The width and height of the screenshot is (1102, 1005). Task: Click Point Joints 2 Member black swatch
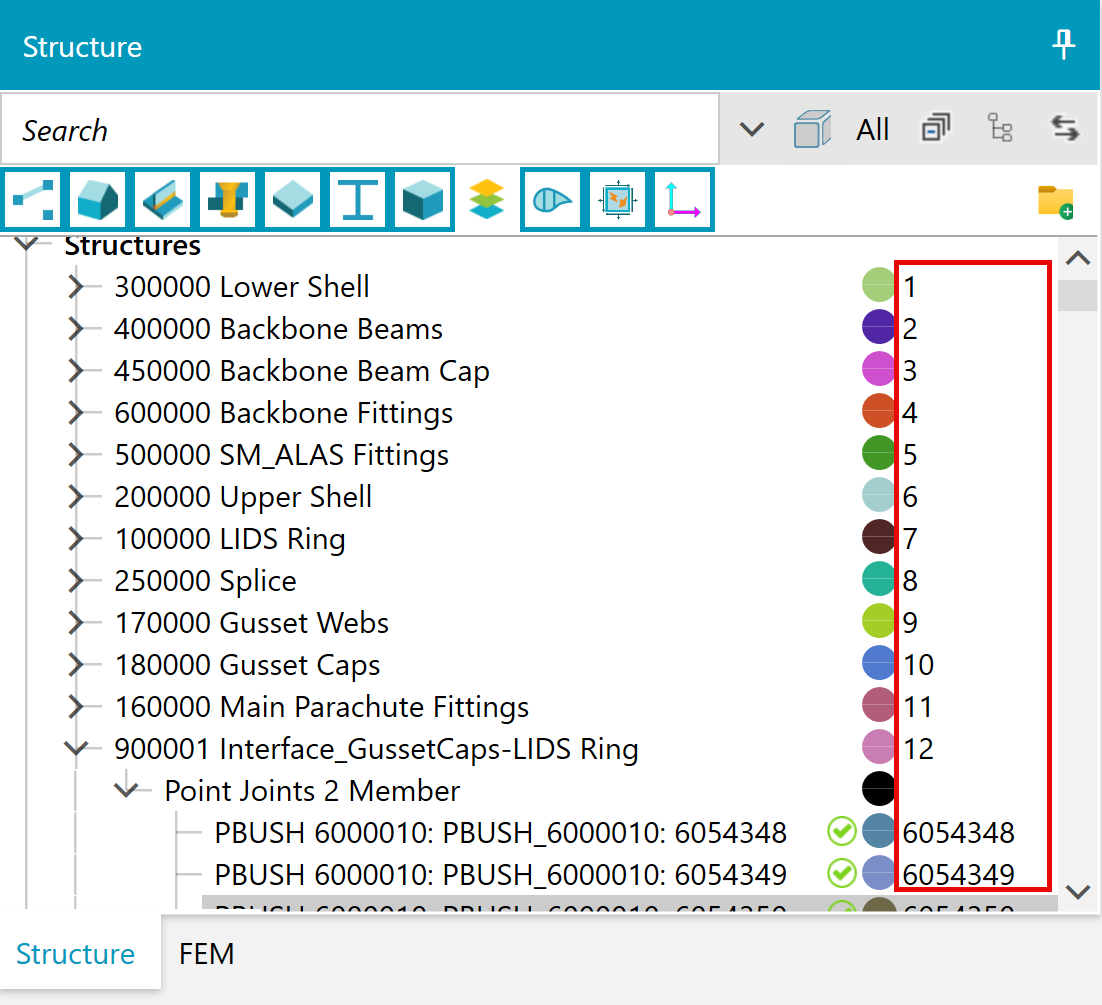click(x=879, y=789)
